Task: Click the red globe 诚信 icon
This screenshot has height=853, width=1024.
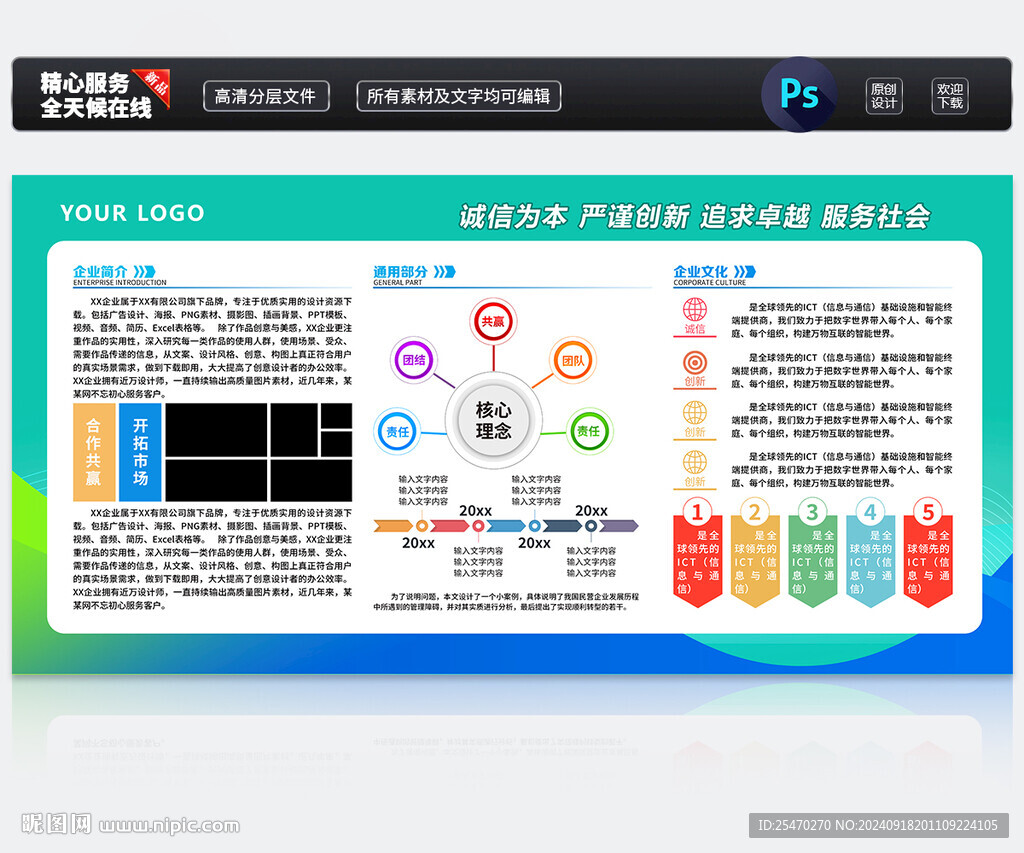Action: [695, 316]
